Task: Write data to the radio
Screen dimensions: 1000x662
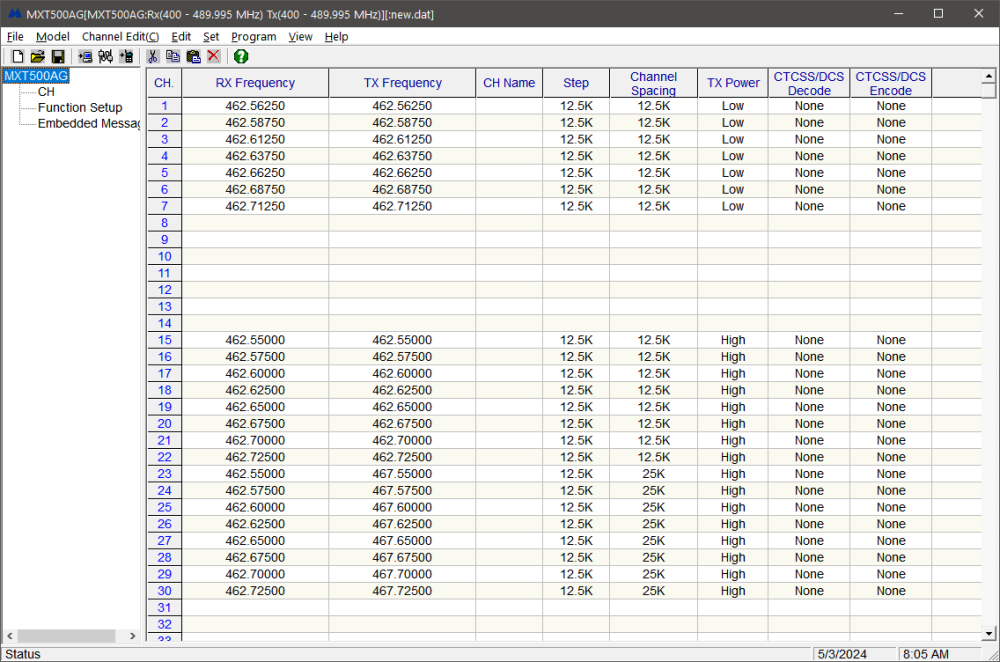Action: 127,56
